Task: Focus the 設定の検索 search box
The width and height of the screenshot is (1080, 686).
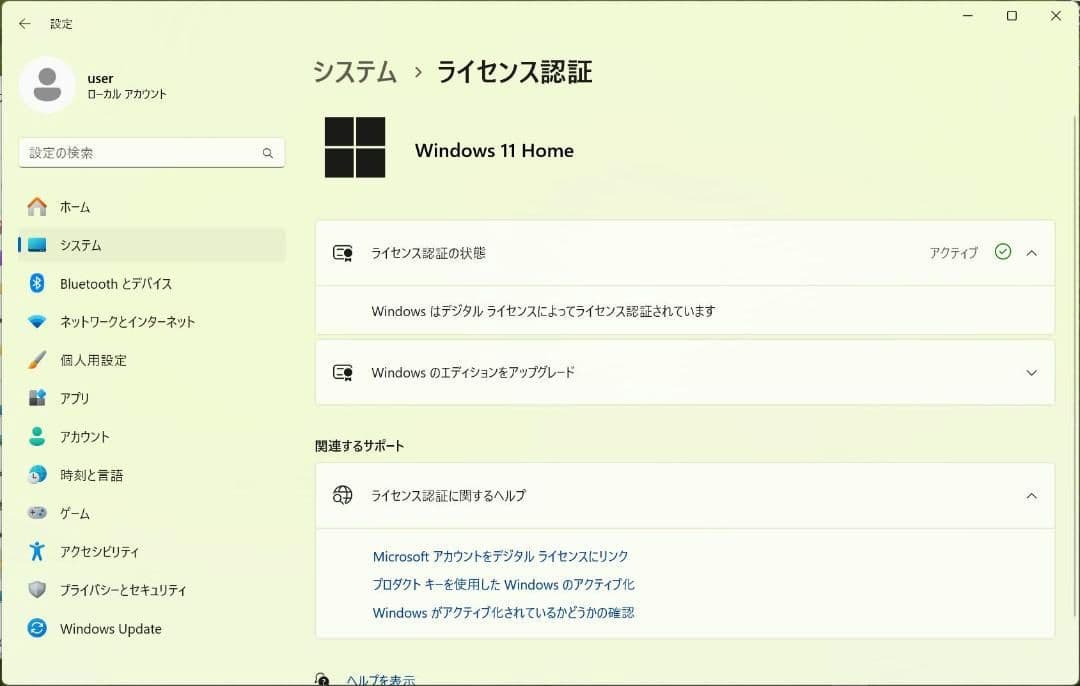Action: pyautogui.click(x=152, y=153)
